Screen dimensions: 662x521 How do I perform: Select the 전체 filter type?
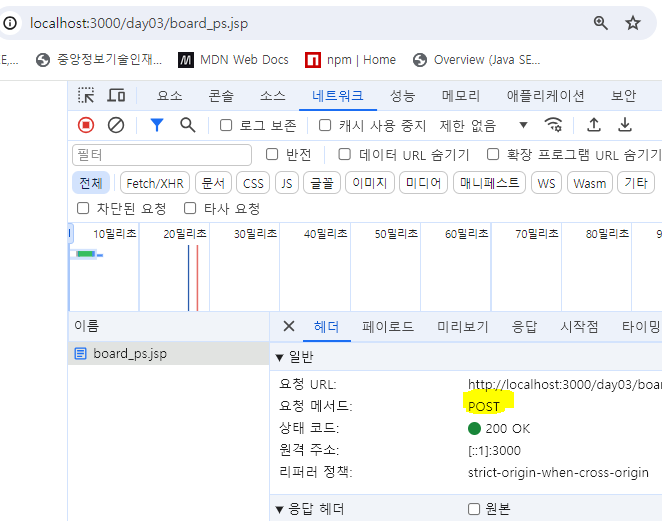click(x=91, y=183)
